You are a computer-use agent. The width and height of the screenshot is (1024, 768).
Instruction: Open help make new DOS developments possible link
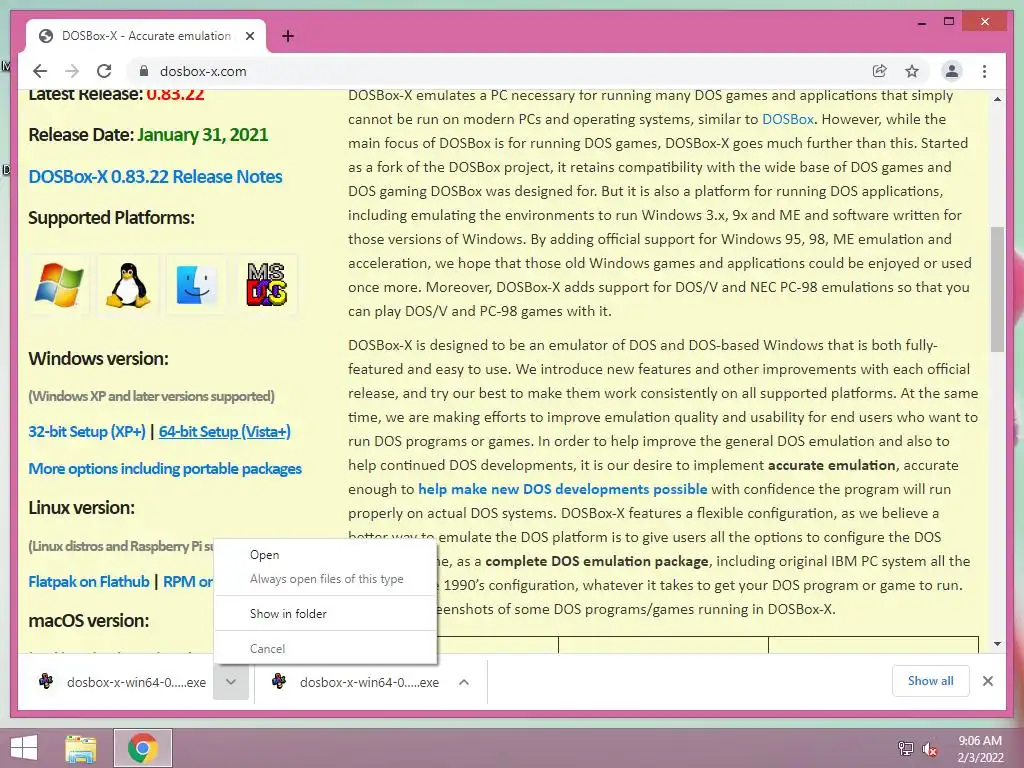(x=562, y=489)
